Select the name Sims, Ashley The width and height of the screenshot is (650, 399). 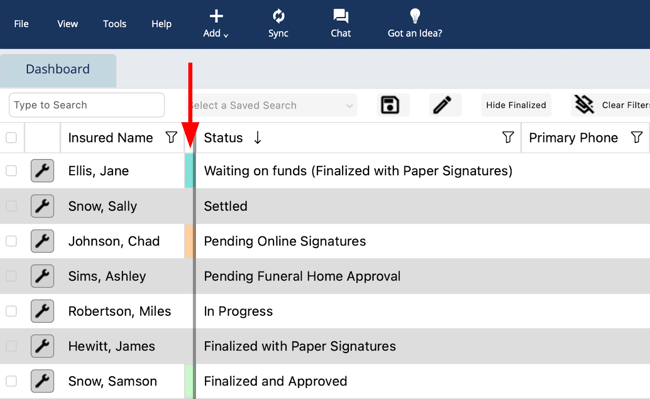[107, 276]
